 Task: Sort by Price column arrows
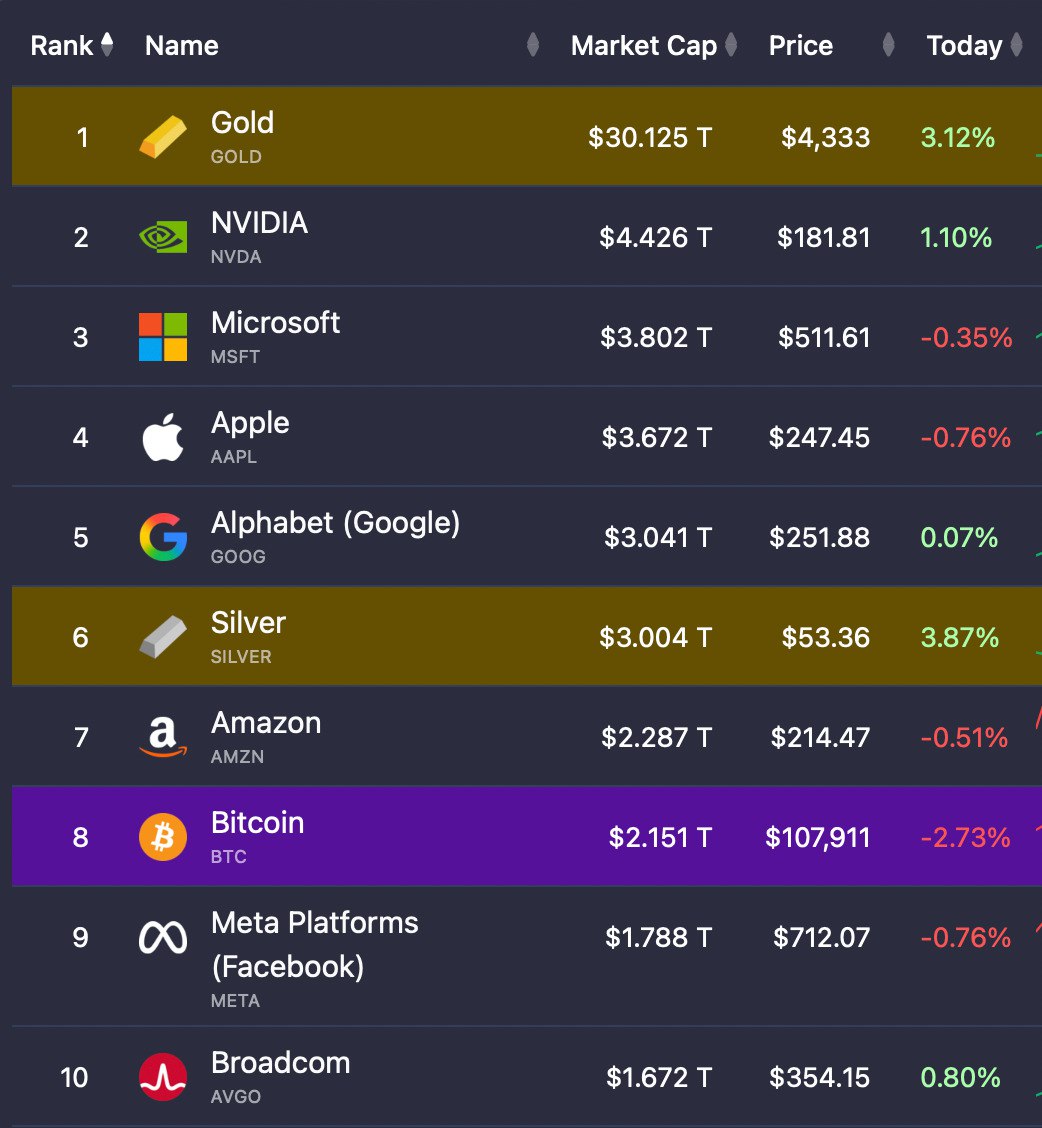(888, 45)
